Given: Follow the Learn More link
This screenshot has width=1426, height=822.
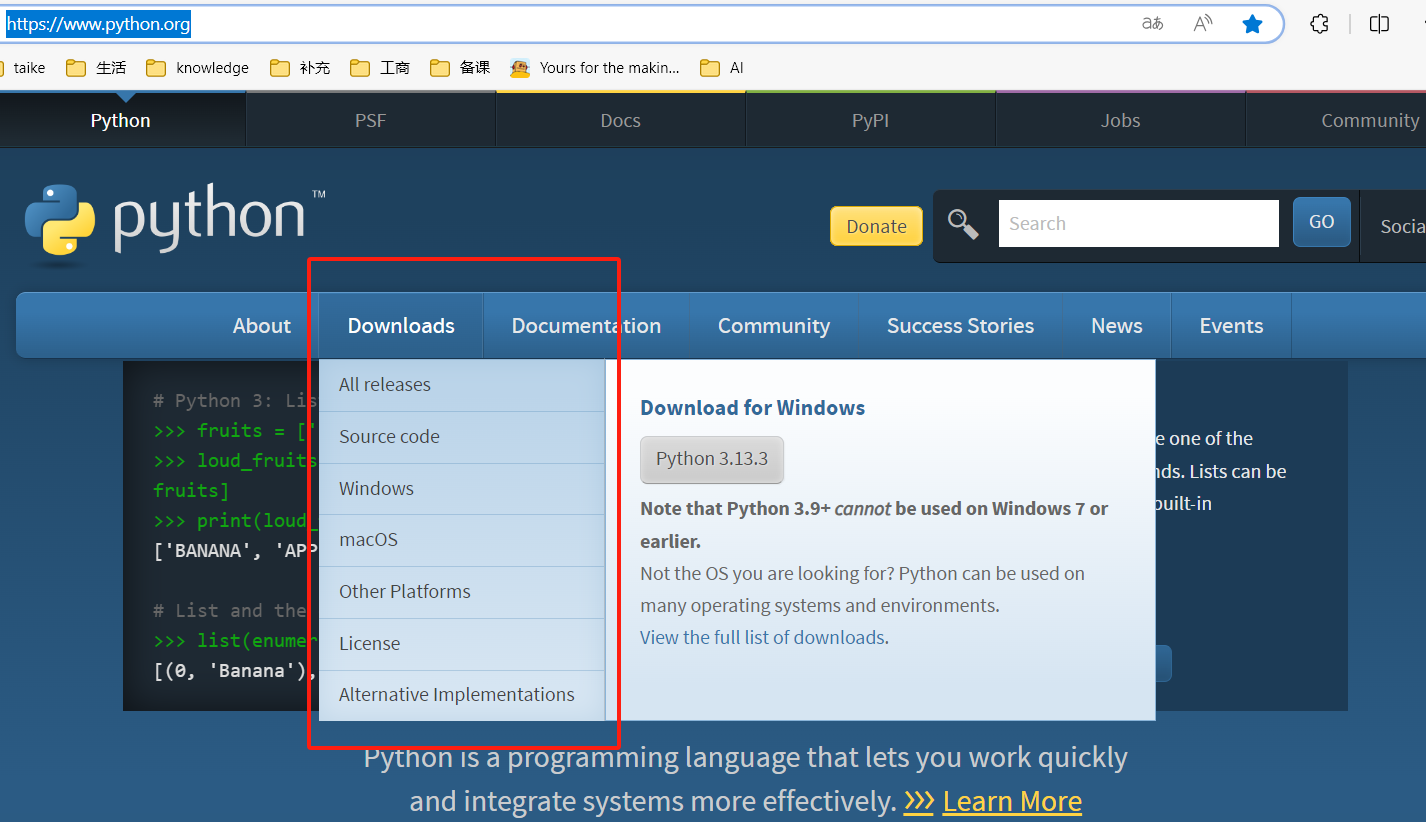Looking at the screenshot, I should coord(1012,802).
